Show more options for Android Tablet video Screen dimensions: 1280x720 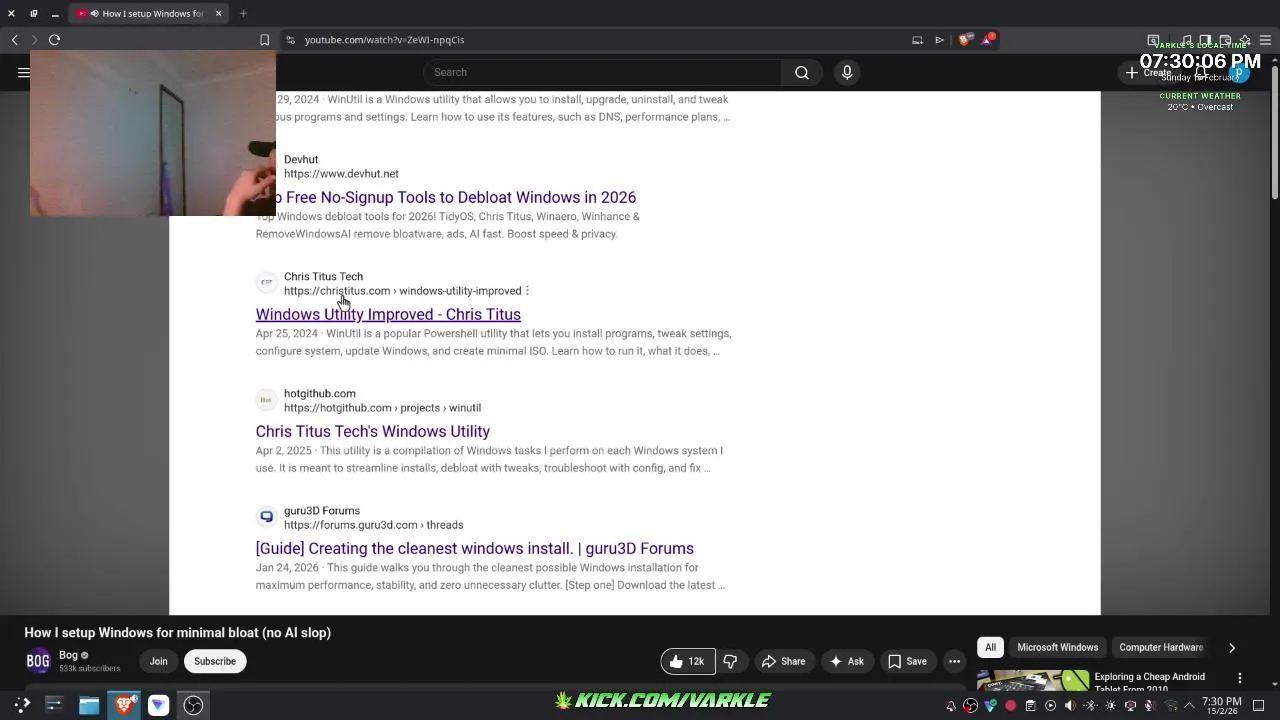coord(1240,678)
